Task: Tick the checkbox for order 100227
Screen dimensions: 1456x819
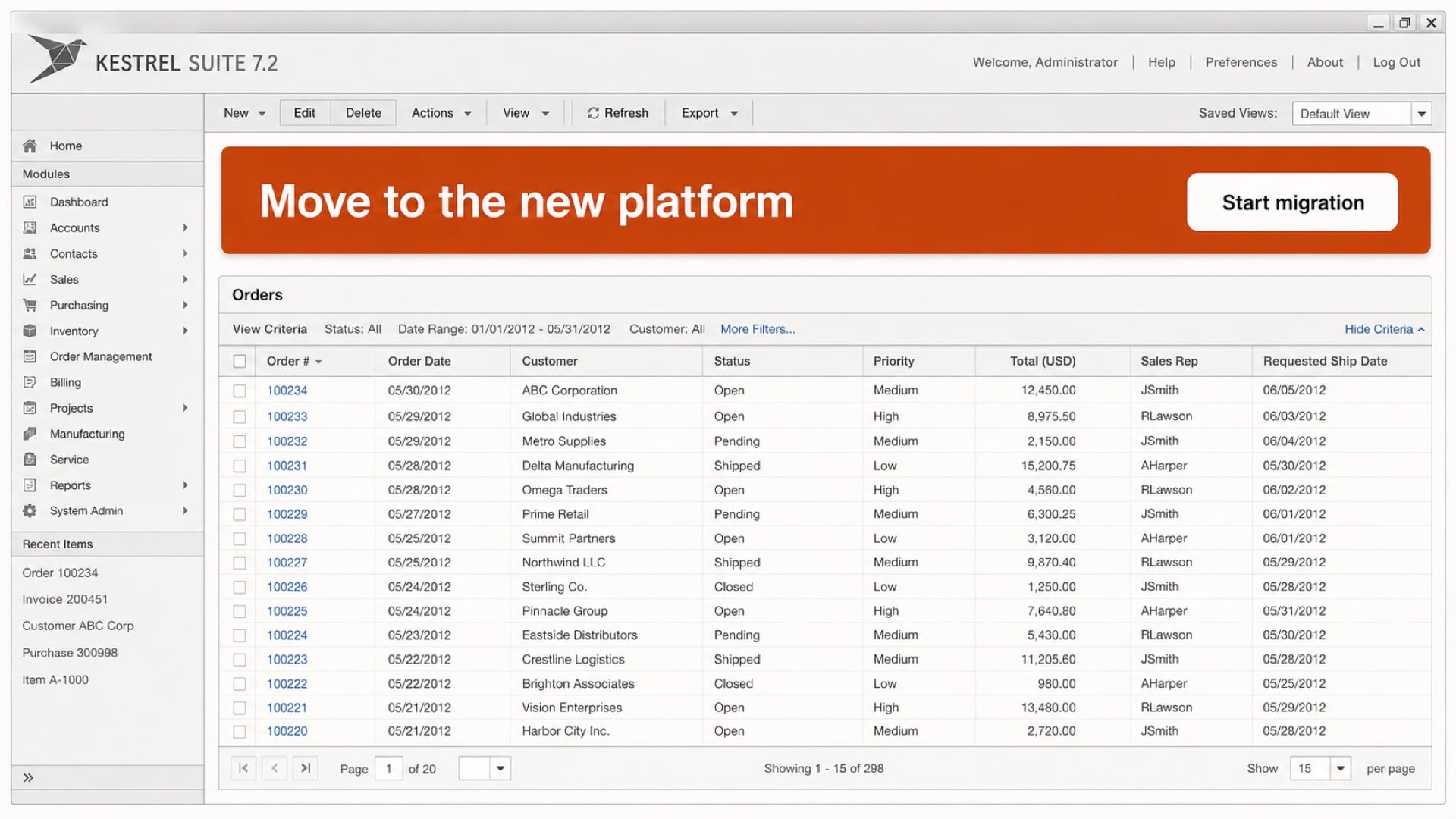Action: 240,563
